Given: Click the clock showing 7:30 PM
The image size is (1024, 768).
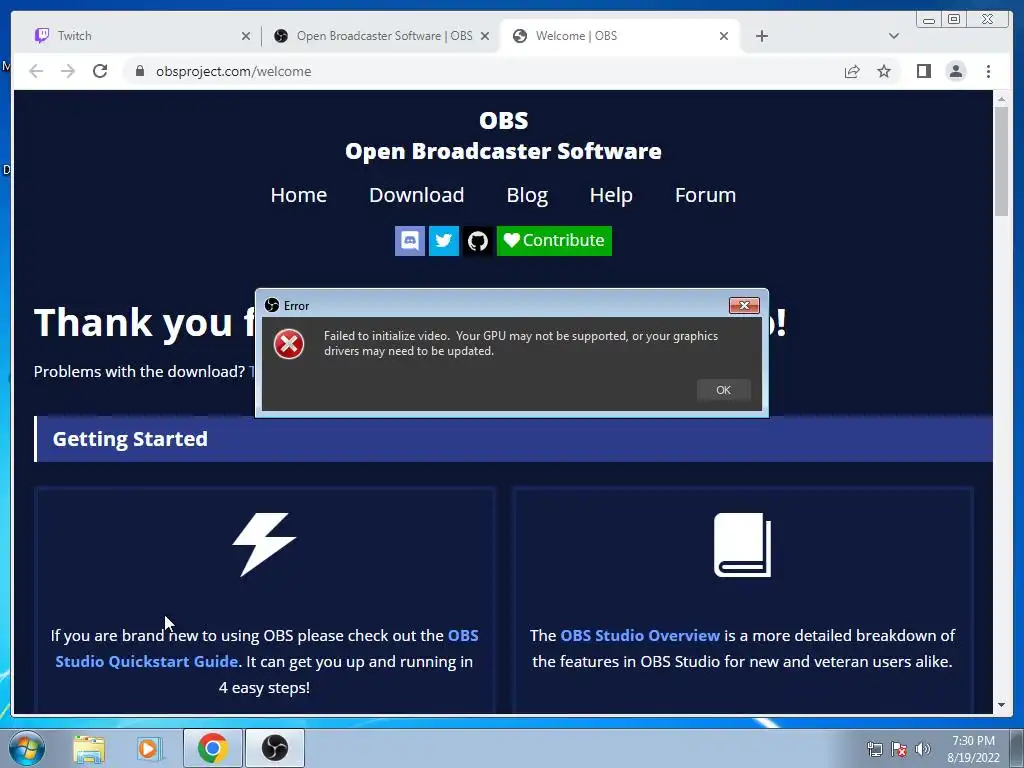Looking at the screenshot, I should [x=973, y=749].
